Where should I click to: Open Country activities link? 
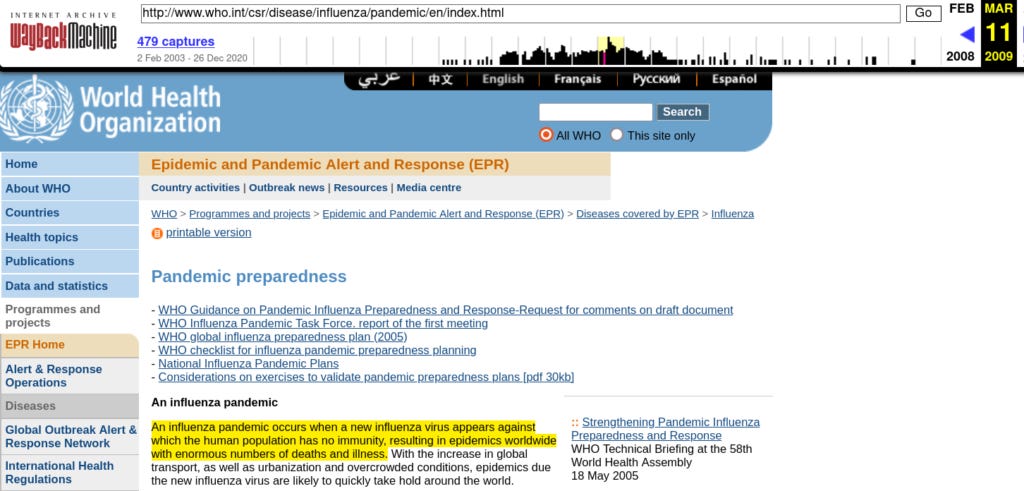point(195,187)
